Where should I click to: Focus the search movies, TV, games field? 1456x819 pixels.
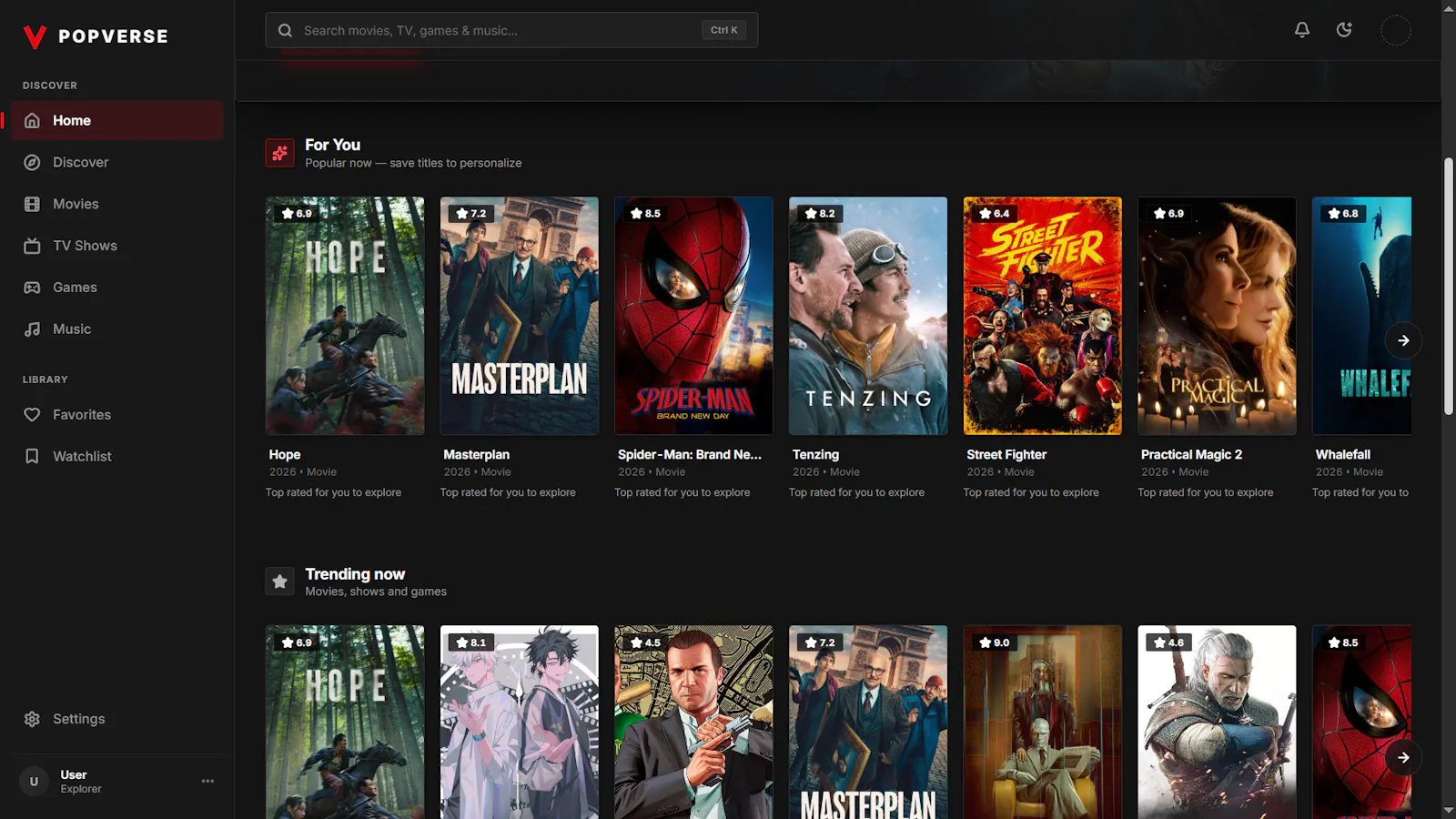511,30
